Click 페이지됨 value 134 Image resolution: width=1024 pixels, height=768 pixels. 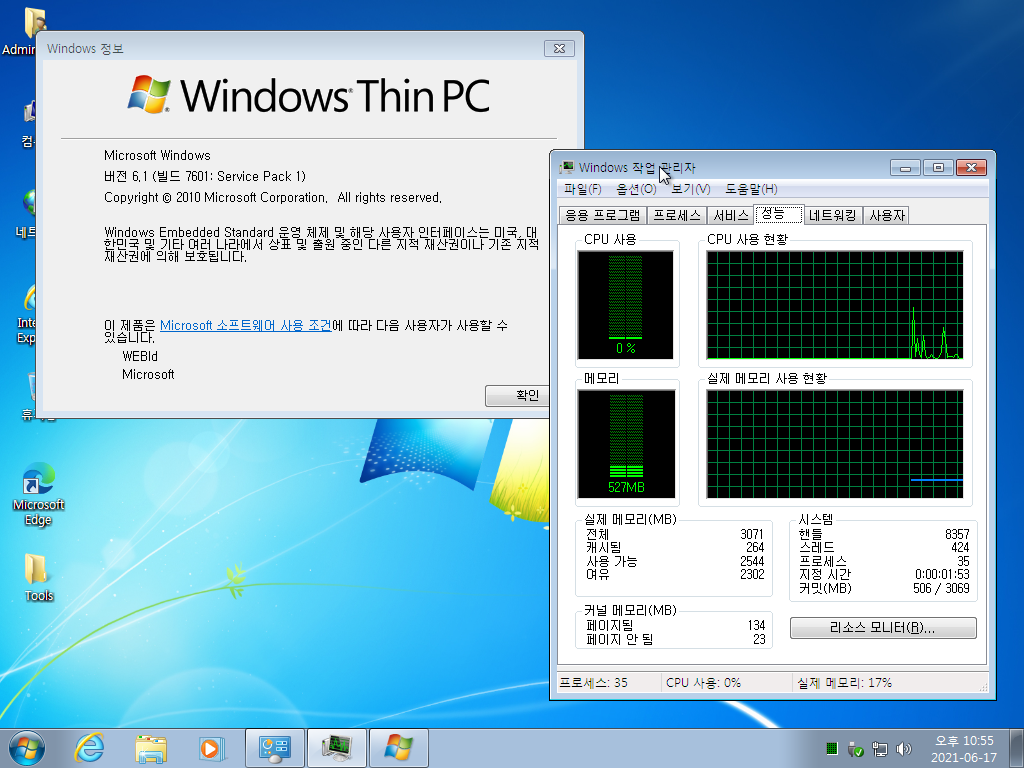point(756,625)
